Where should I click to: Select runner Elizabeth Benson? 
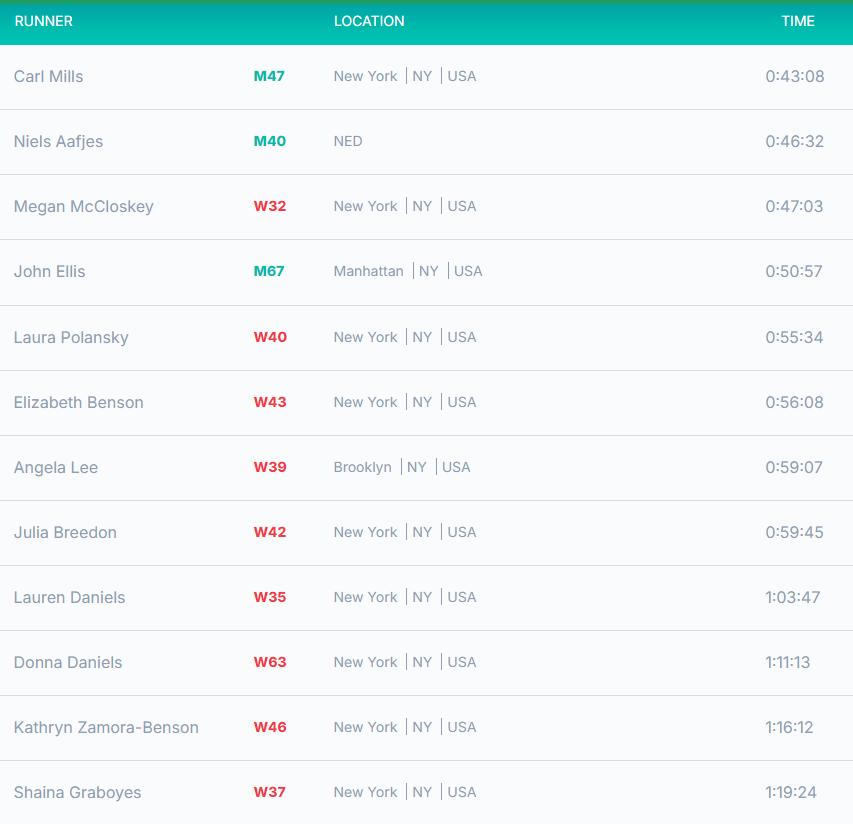[79, 402]
